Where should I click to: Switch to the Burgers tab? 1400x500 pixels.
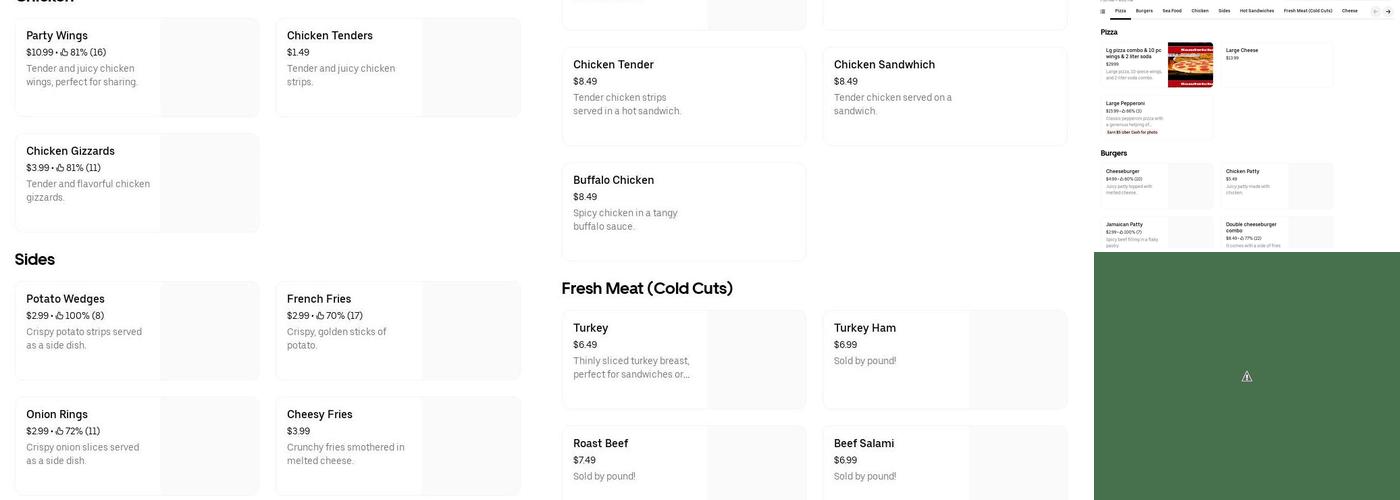1144,11
